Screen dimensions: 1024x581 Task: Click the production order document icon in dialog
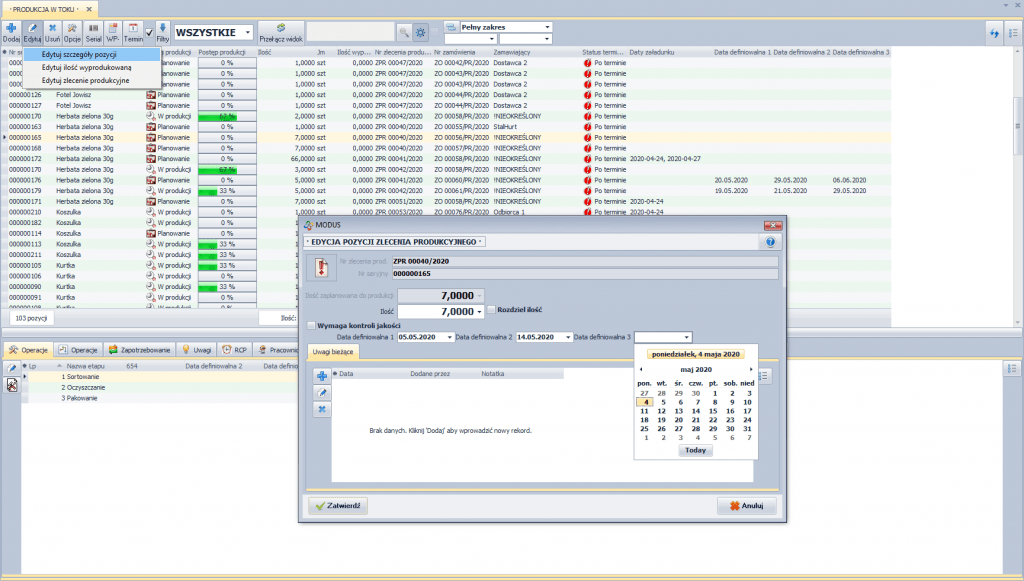click(x=321, y=268)
